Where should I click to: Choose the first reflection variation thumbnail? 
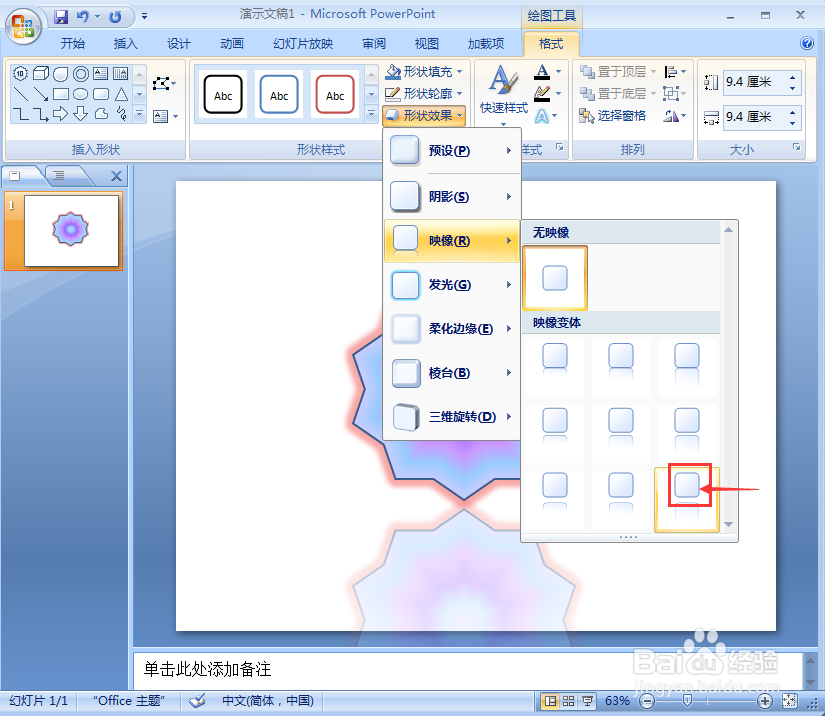[555, 367]
